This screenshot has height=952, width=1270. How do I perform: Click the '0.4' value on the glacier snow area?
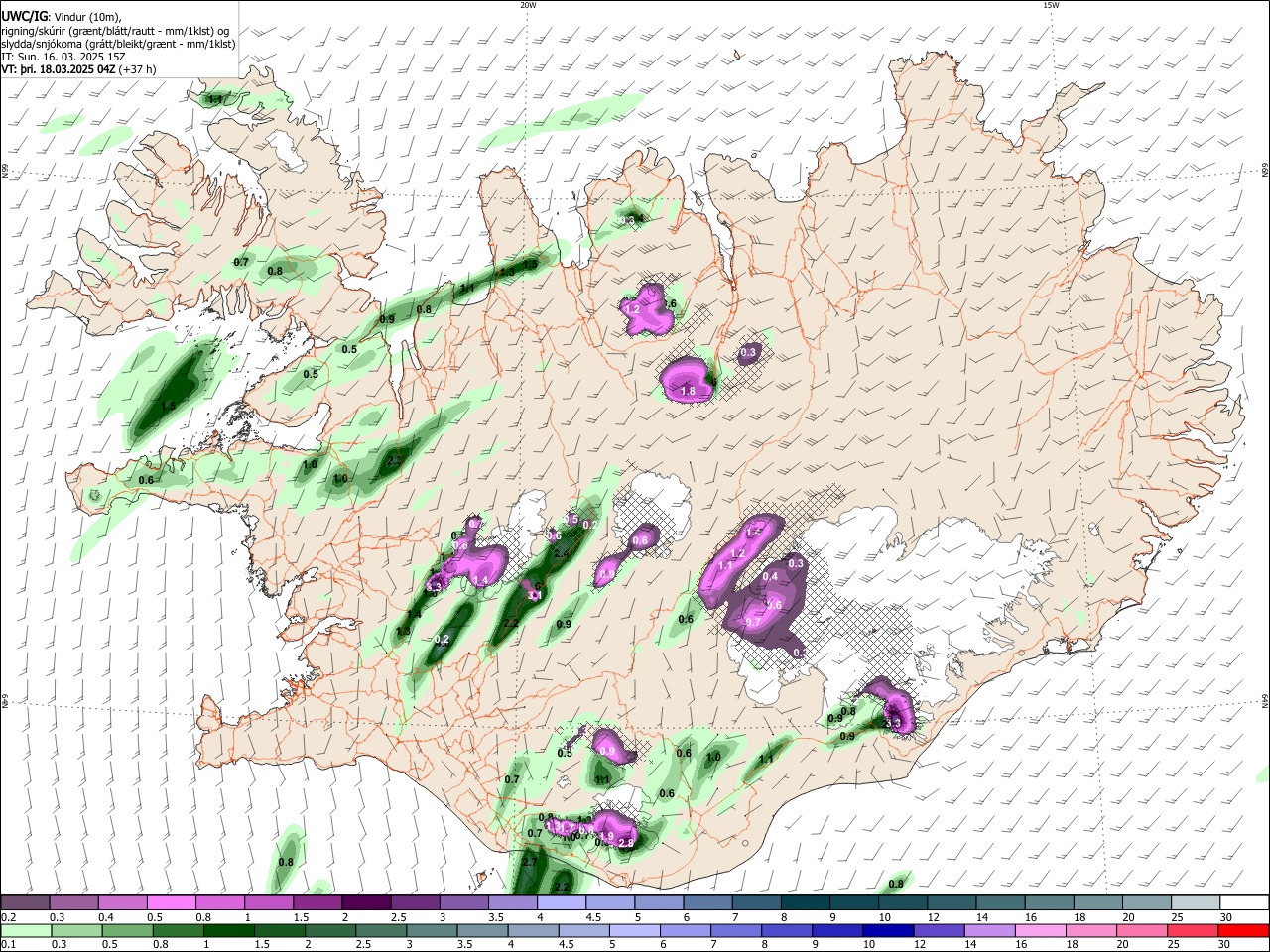click(x=770, y=577)
